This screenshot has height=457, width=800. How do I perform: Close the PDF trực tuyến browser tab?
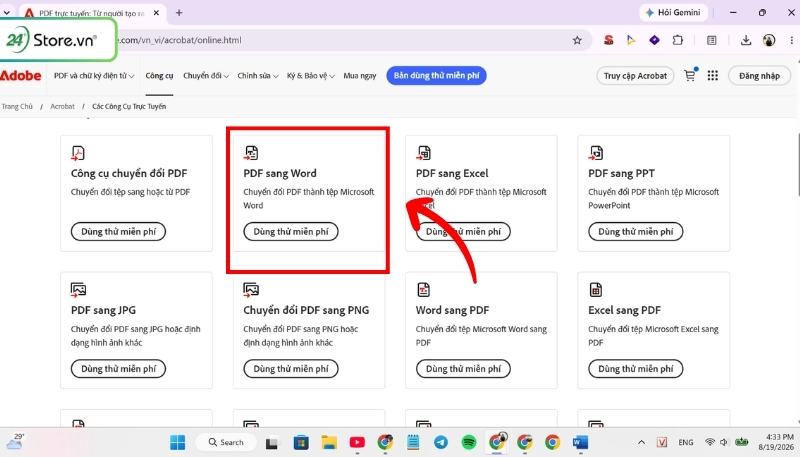156,13
